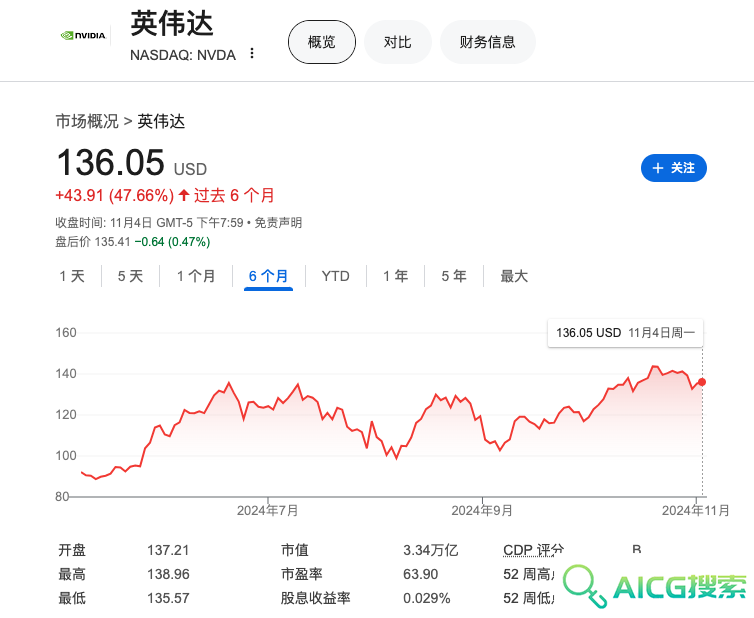Click the 收盘时间 closing time line
The width and height of the screenshot is (754, 618).
pos(178,223)
